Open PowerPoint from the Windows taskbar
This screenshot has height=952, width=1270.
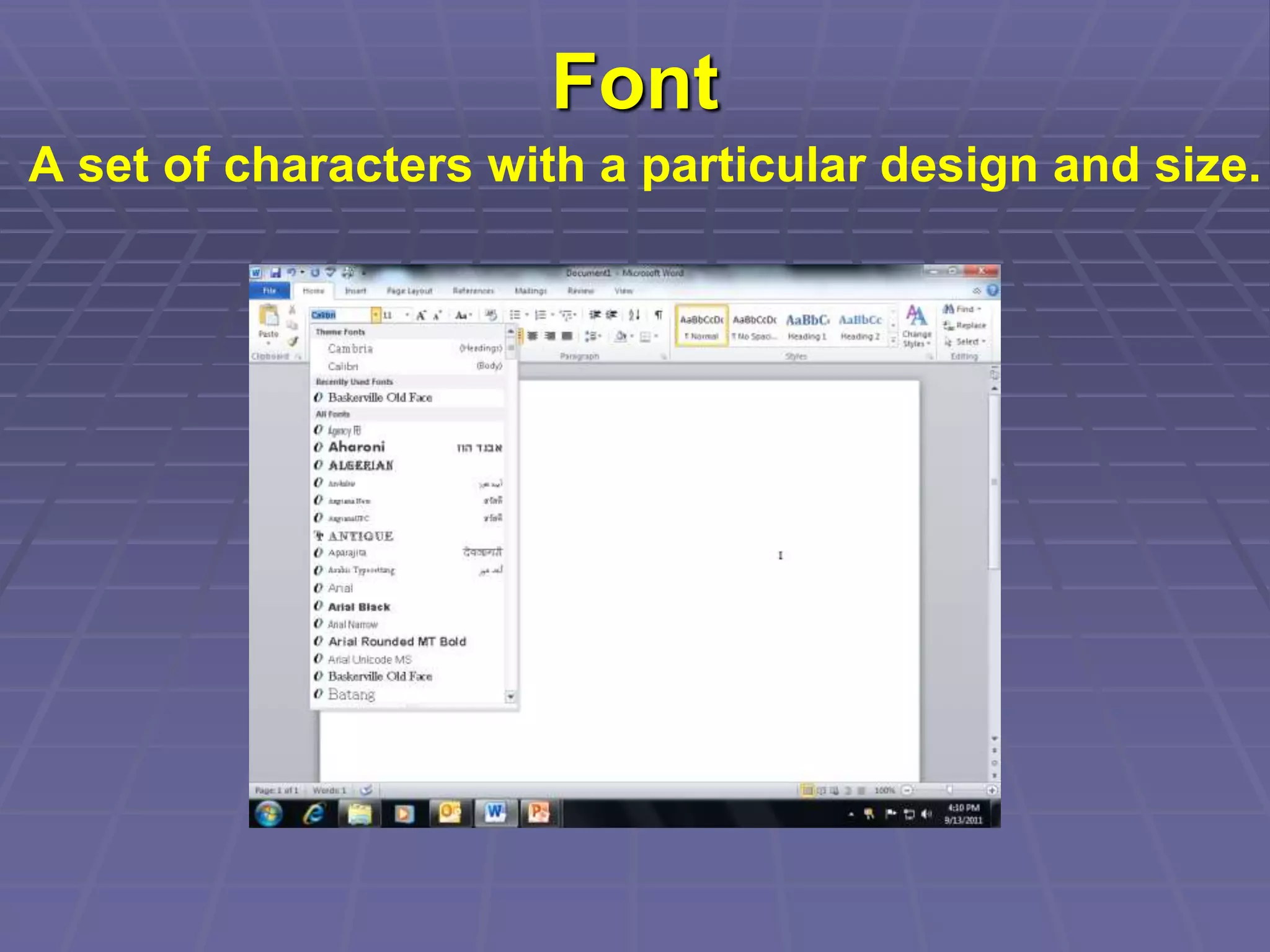point(538,813)
